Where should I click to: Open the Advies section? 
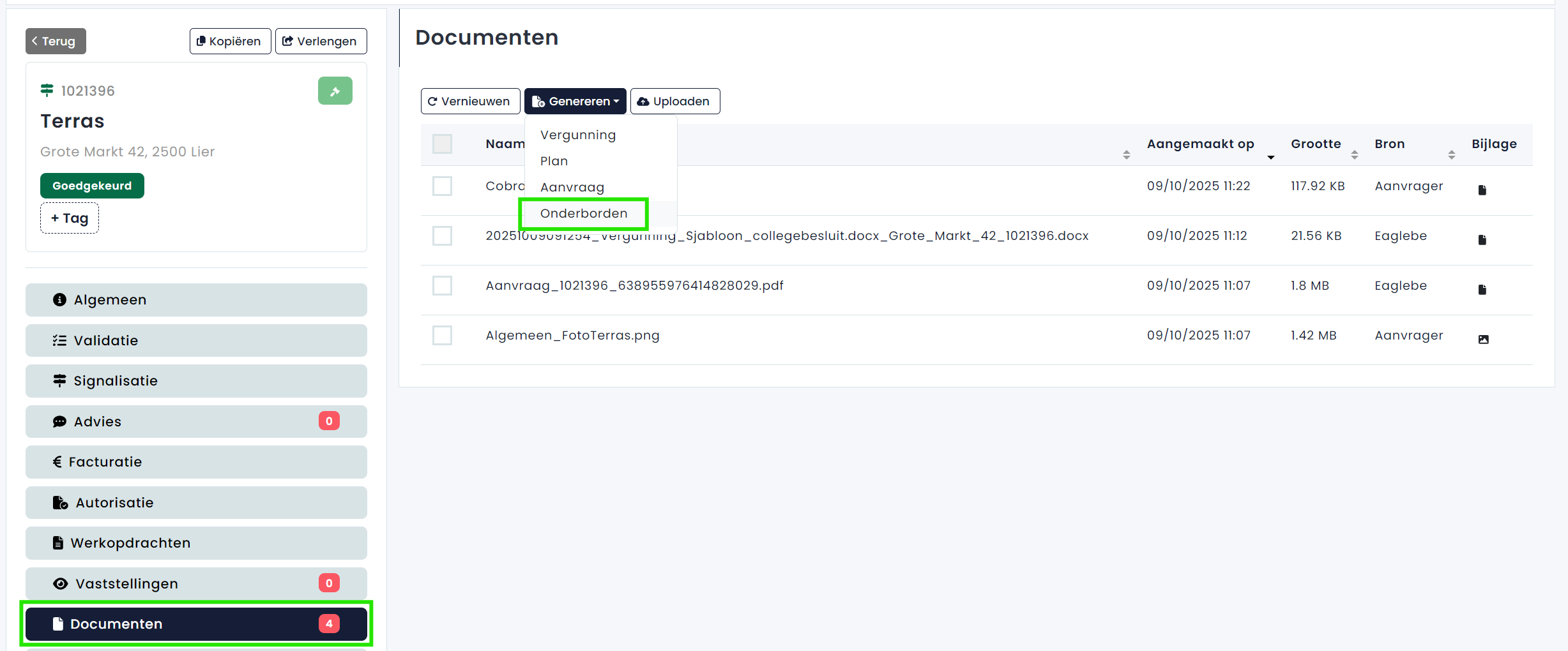(196, 421)
